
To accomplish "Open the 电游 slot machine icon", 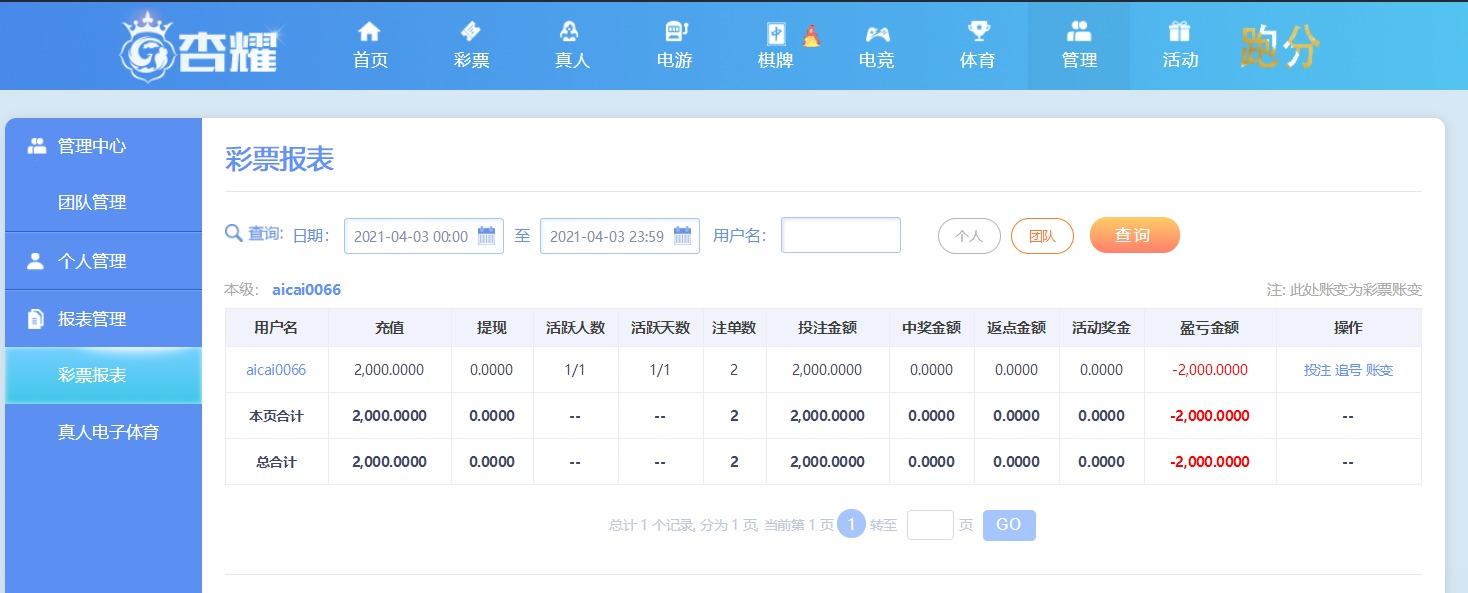I will [675, 32].
